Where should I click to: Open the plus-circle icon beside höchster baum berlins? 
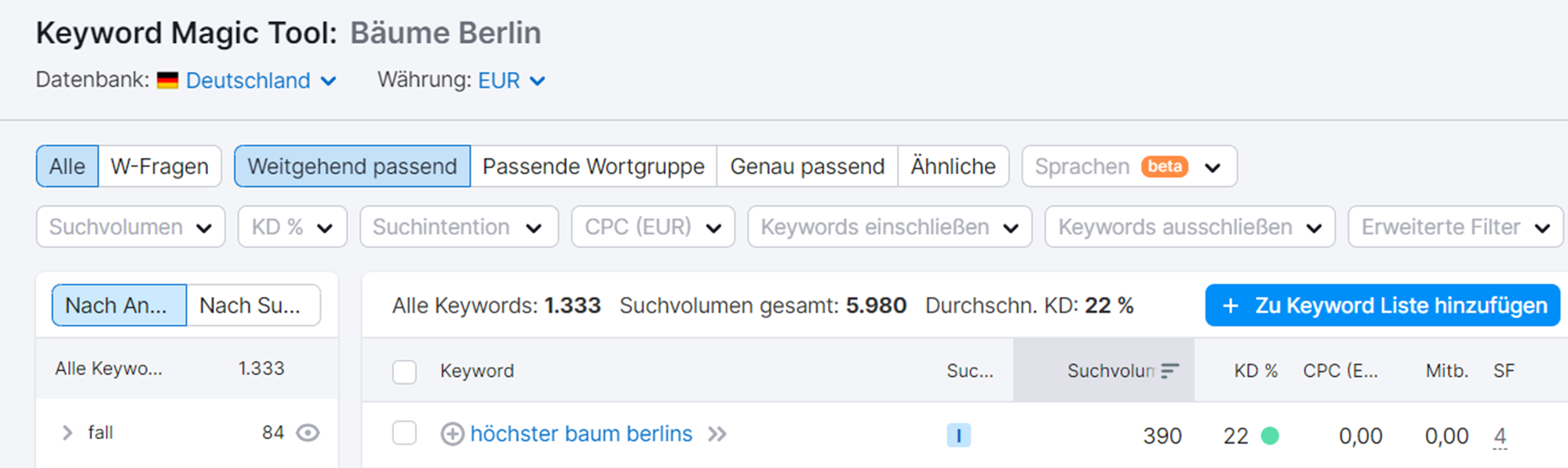pyautogui.click(x=452, y=434)
